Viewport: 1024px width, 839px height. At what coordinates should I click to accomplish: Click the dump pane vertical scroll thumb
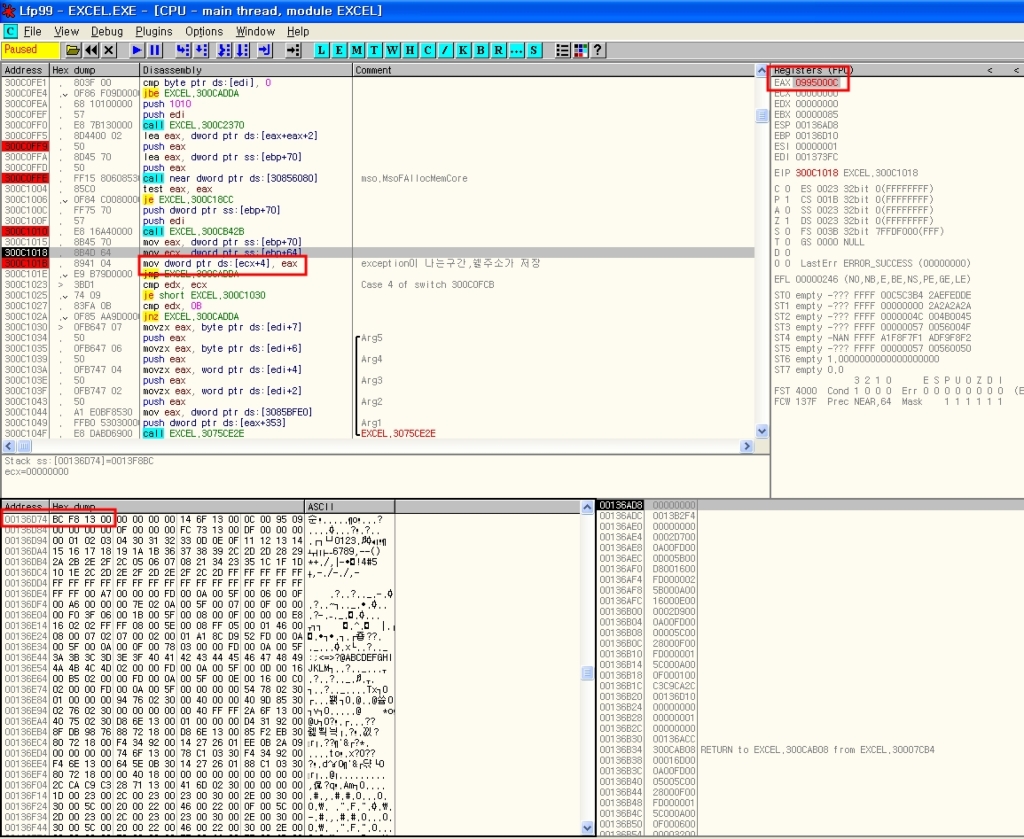587,673
